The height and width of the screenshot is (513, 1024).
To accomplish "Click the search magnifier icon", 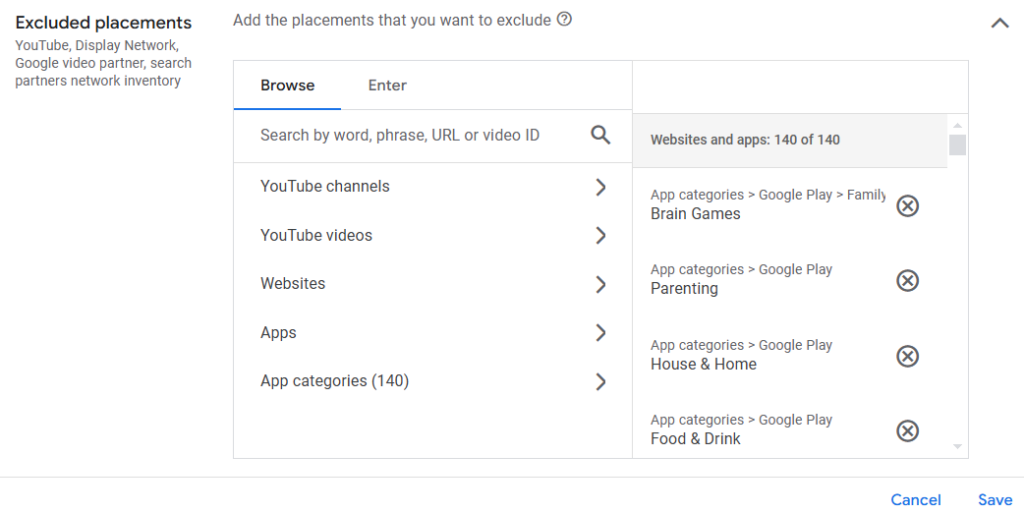I will click(x=600, y=135).
